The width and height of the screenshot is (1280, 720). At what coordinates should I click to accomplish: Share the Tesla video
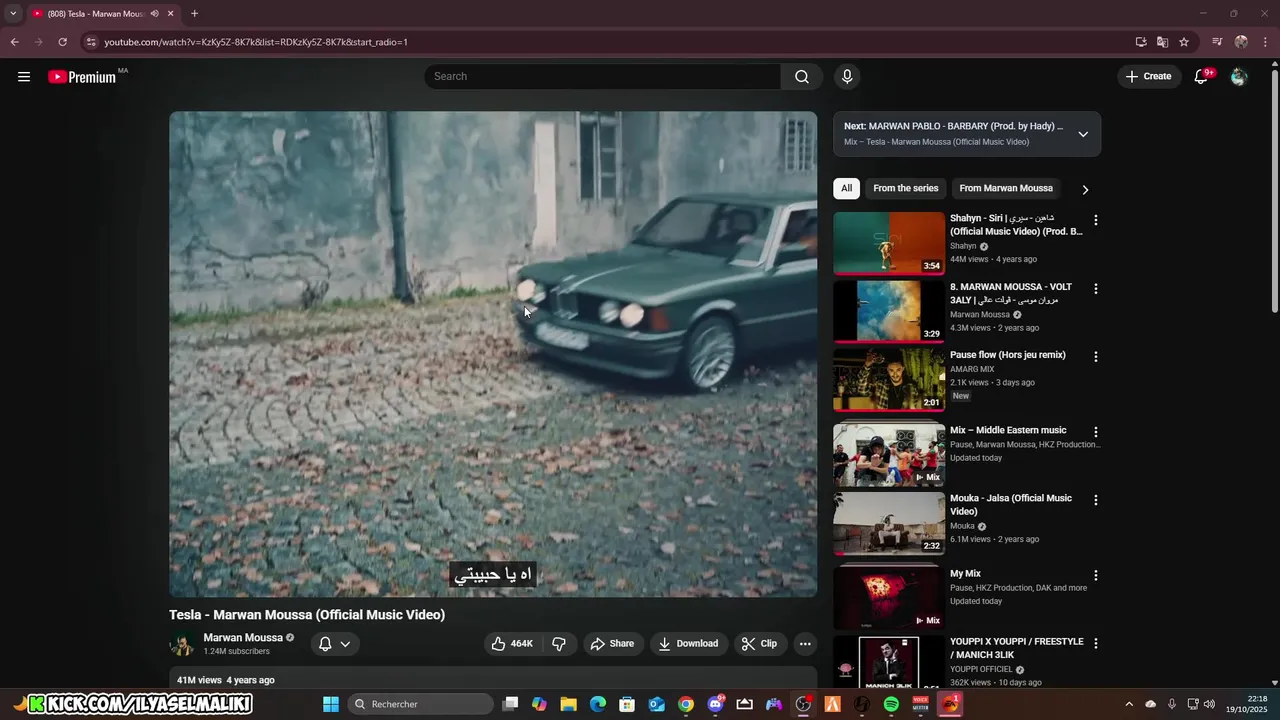[612, 644]
